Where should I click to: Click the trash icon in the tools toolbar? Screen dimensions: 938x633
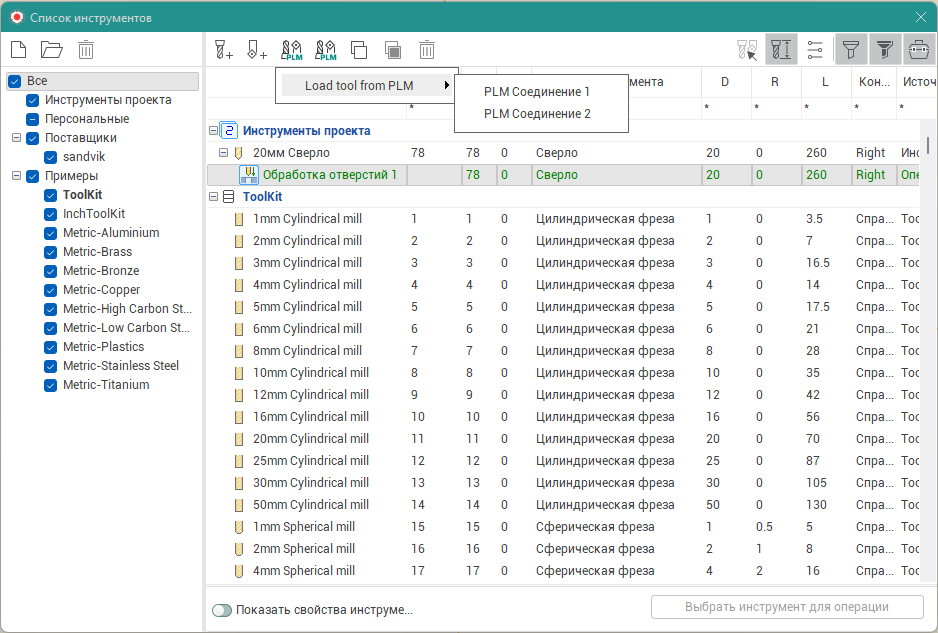(427, 49)
